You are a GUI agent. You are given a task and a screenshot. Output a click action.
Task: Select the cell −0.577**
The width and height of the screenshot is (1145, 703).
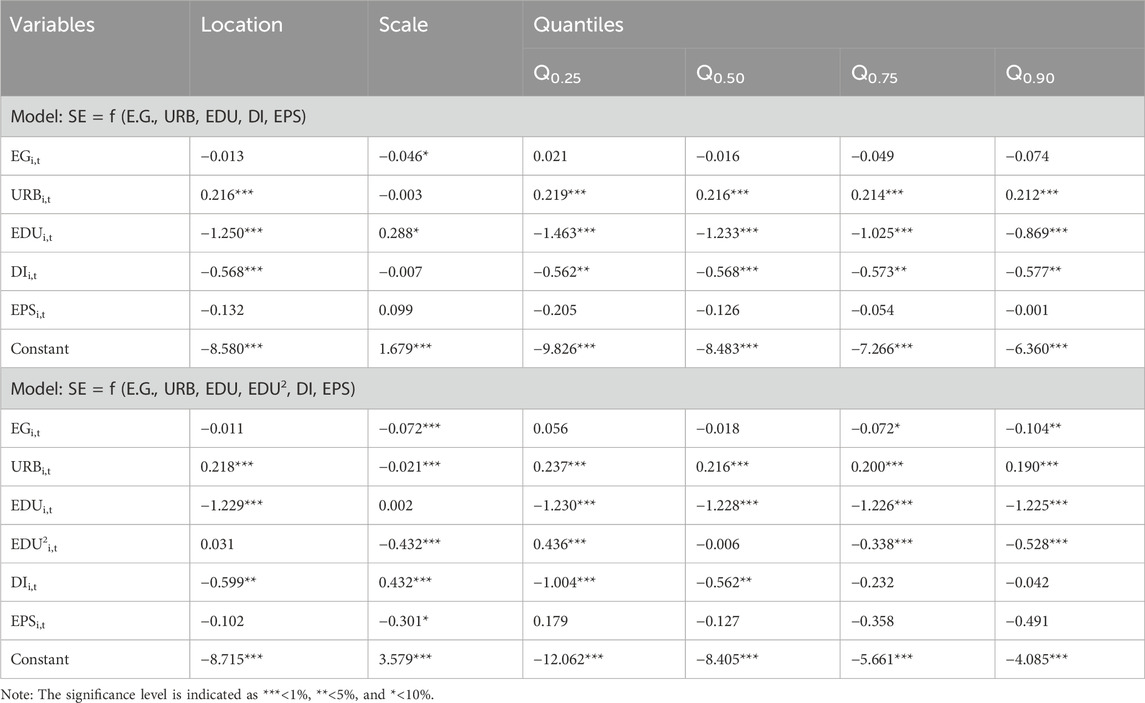pos(1034,272)
